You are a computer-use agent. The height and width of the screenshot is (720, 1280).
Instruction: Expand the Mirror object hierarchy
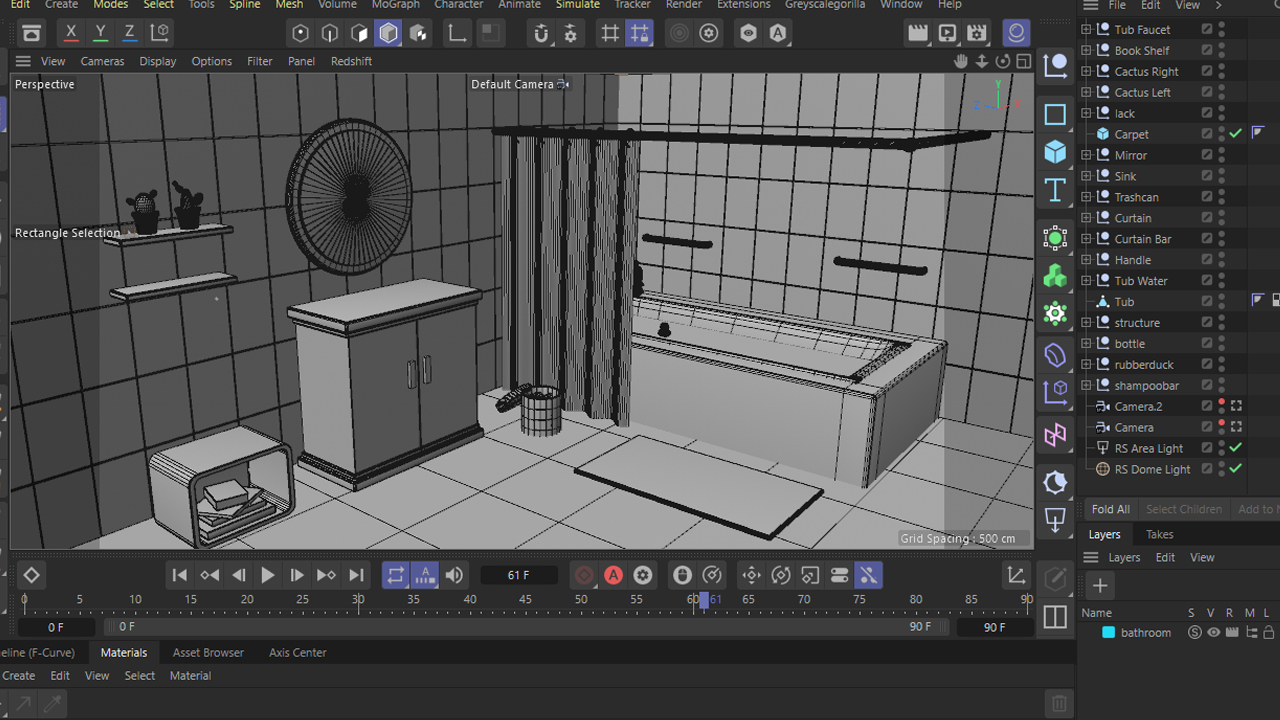coord(1087,155)
